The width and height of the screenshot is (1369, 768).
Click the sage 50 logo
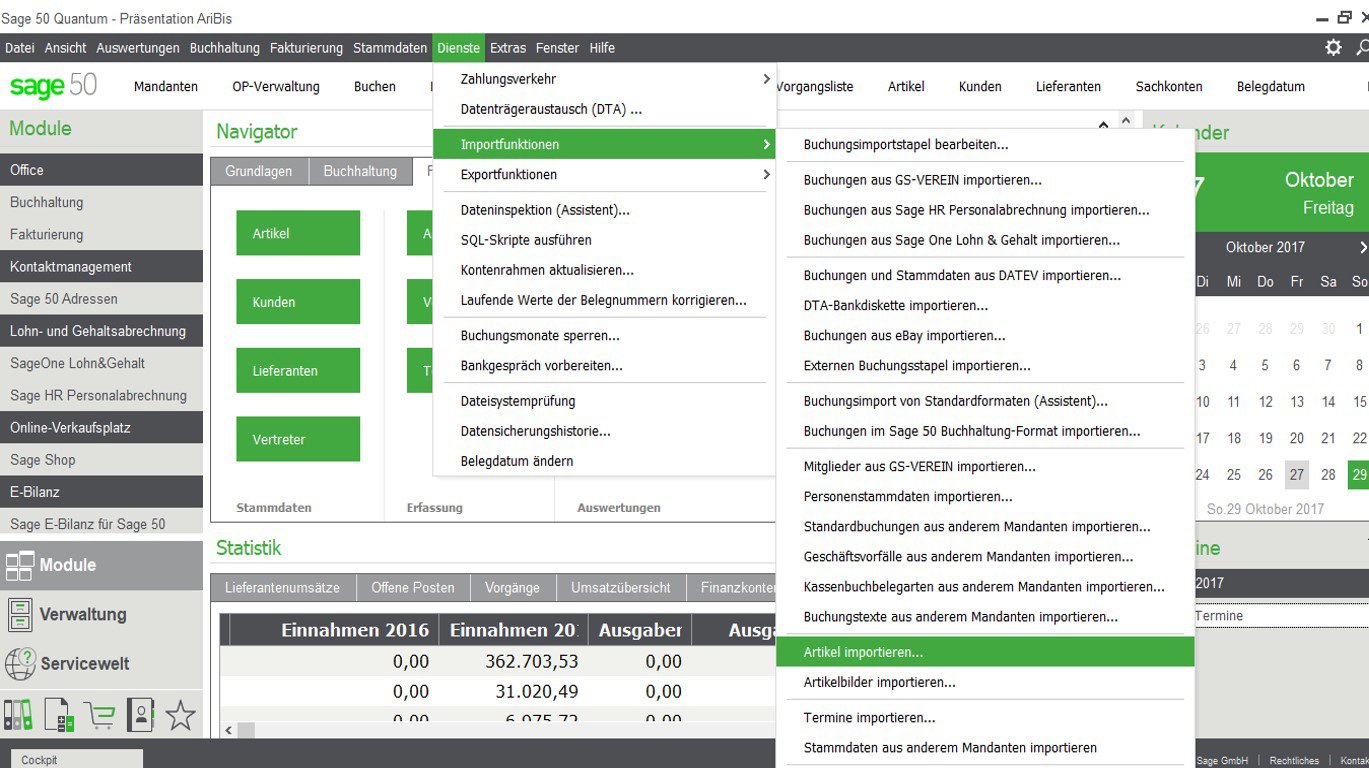point(53,86)
